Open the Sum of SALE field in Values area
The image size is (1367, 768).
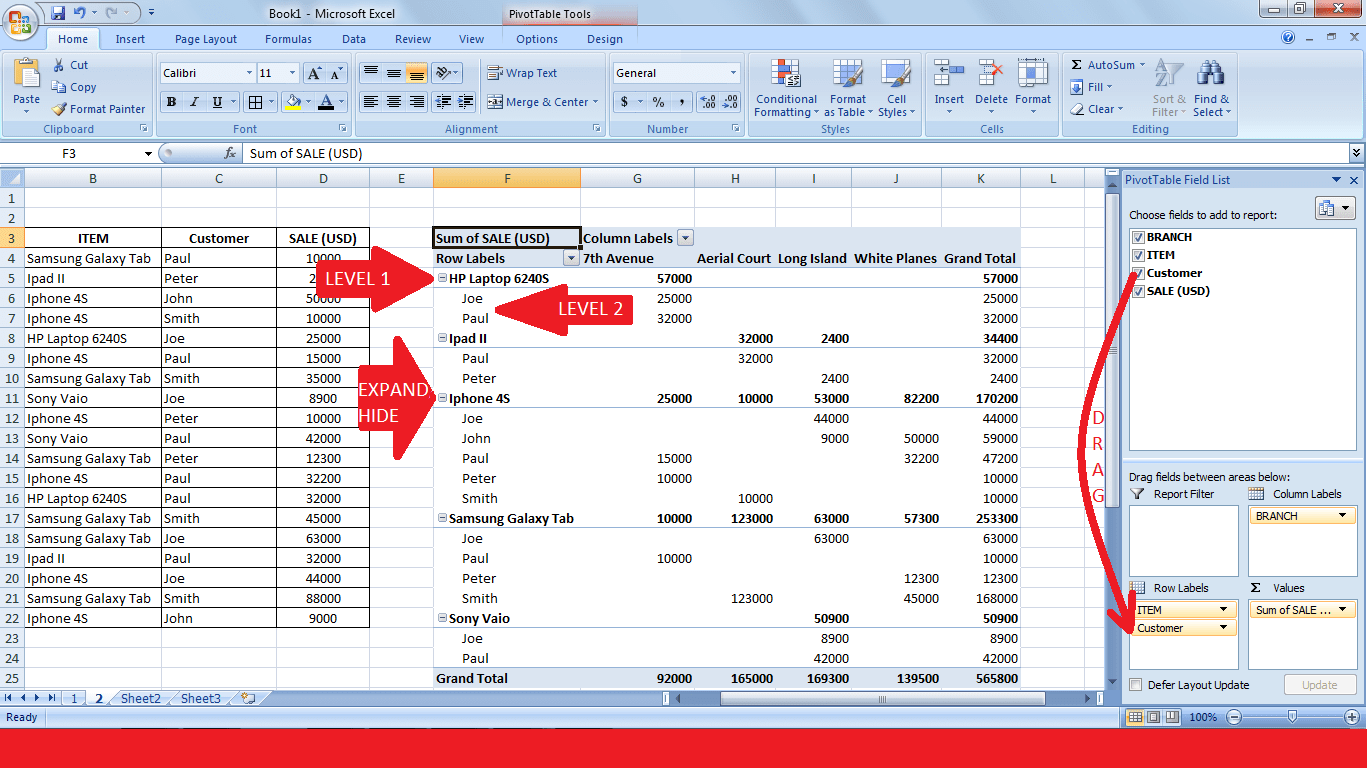1302,610
